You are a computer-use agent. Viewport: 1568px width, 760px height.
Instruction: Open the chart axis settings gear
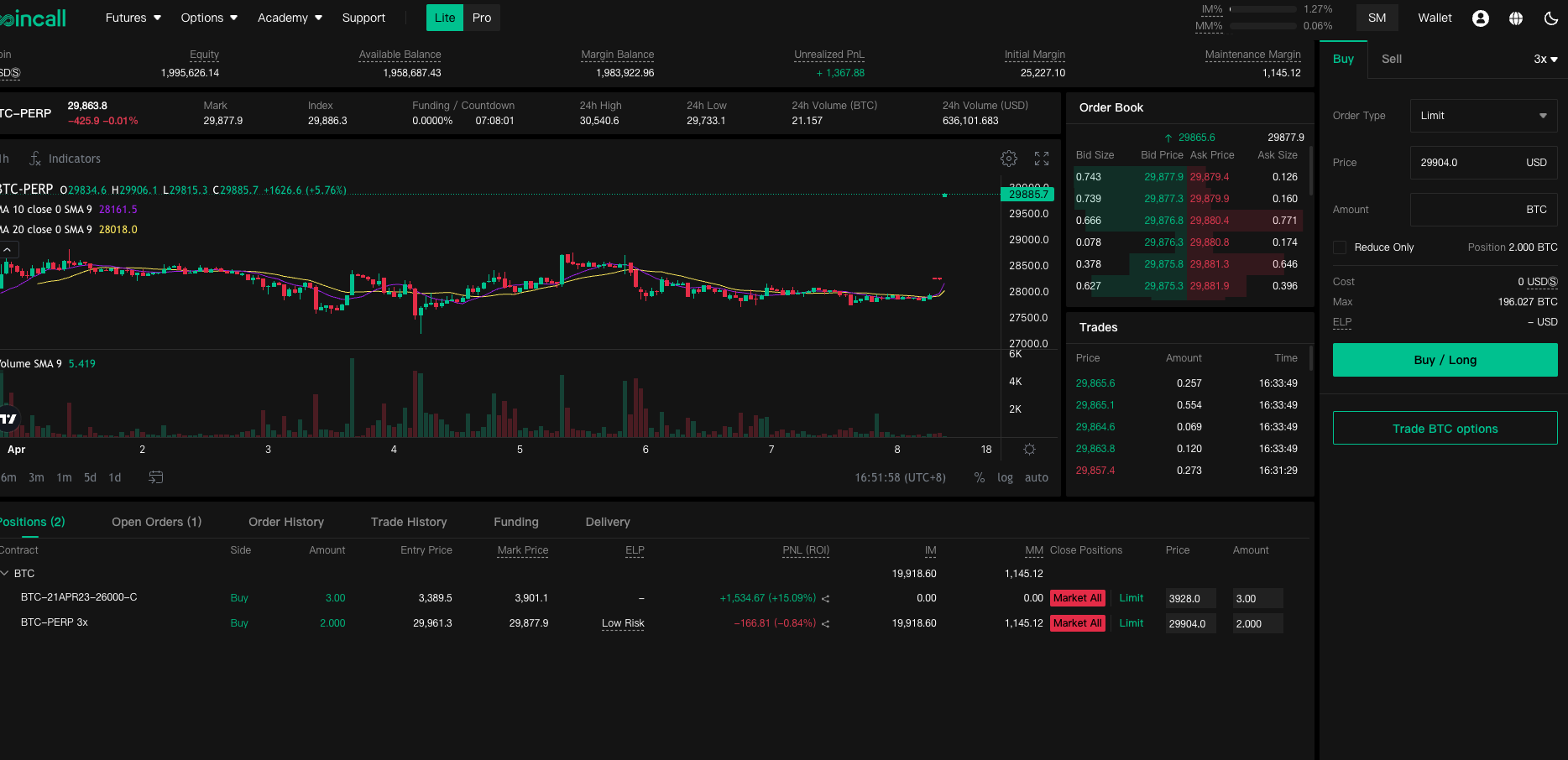click(x=1030, y=450)
